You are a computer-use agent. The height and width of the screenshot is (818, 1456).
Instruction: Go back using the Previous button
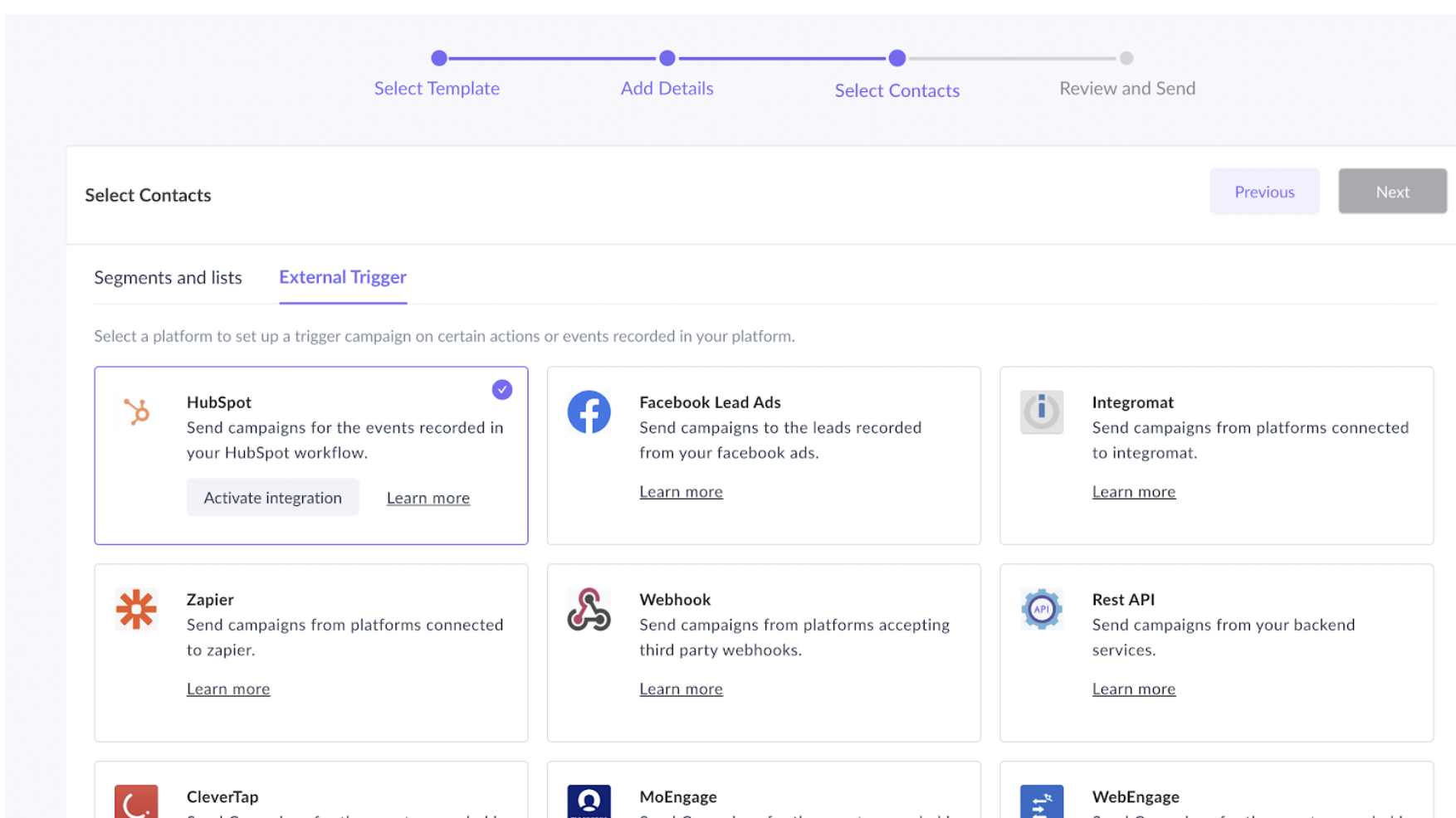coord(1264,191)
